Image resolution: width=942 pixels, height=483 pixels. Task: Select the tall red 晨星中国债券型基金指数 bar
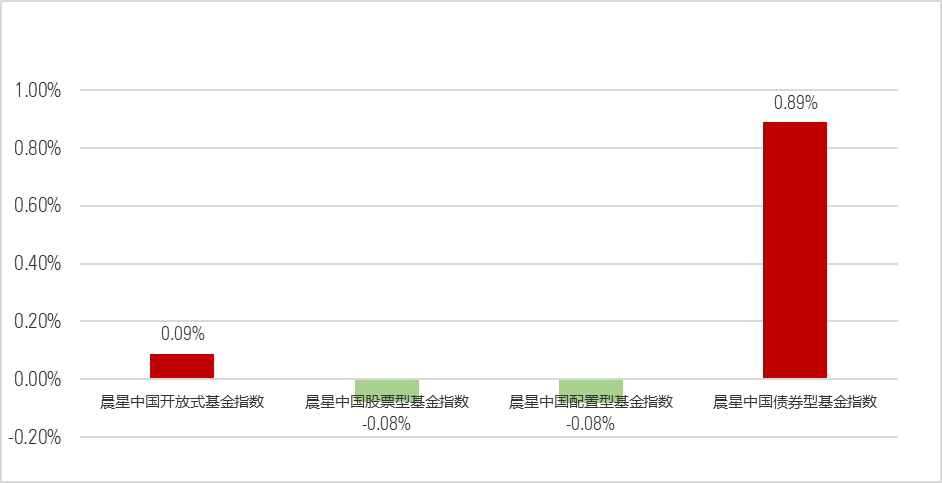(x=795, y=250)
